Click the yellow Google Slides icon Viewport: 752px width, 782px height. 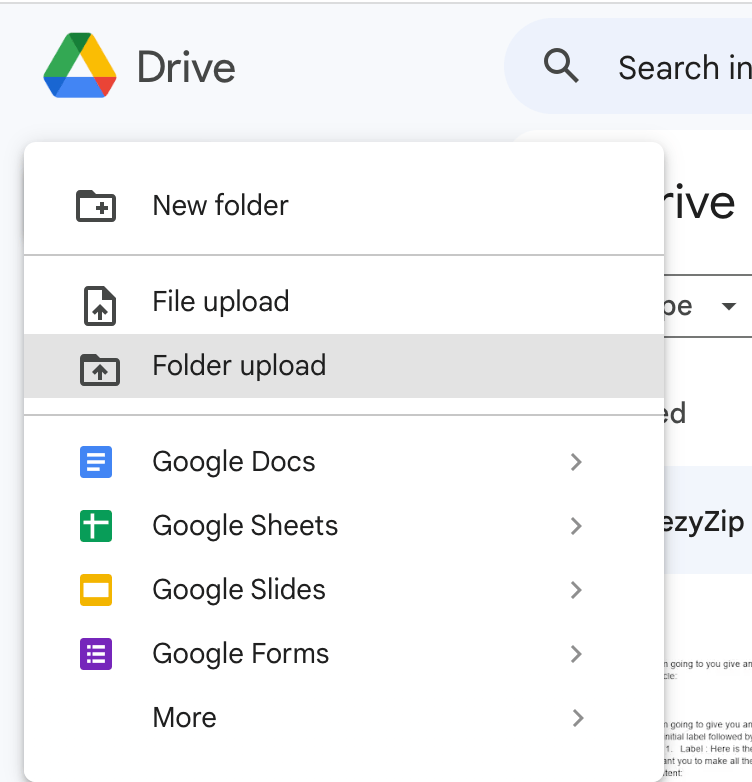[x=96, y=590]
